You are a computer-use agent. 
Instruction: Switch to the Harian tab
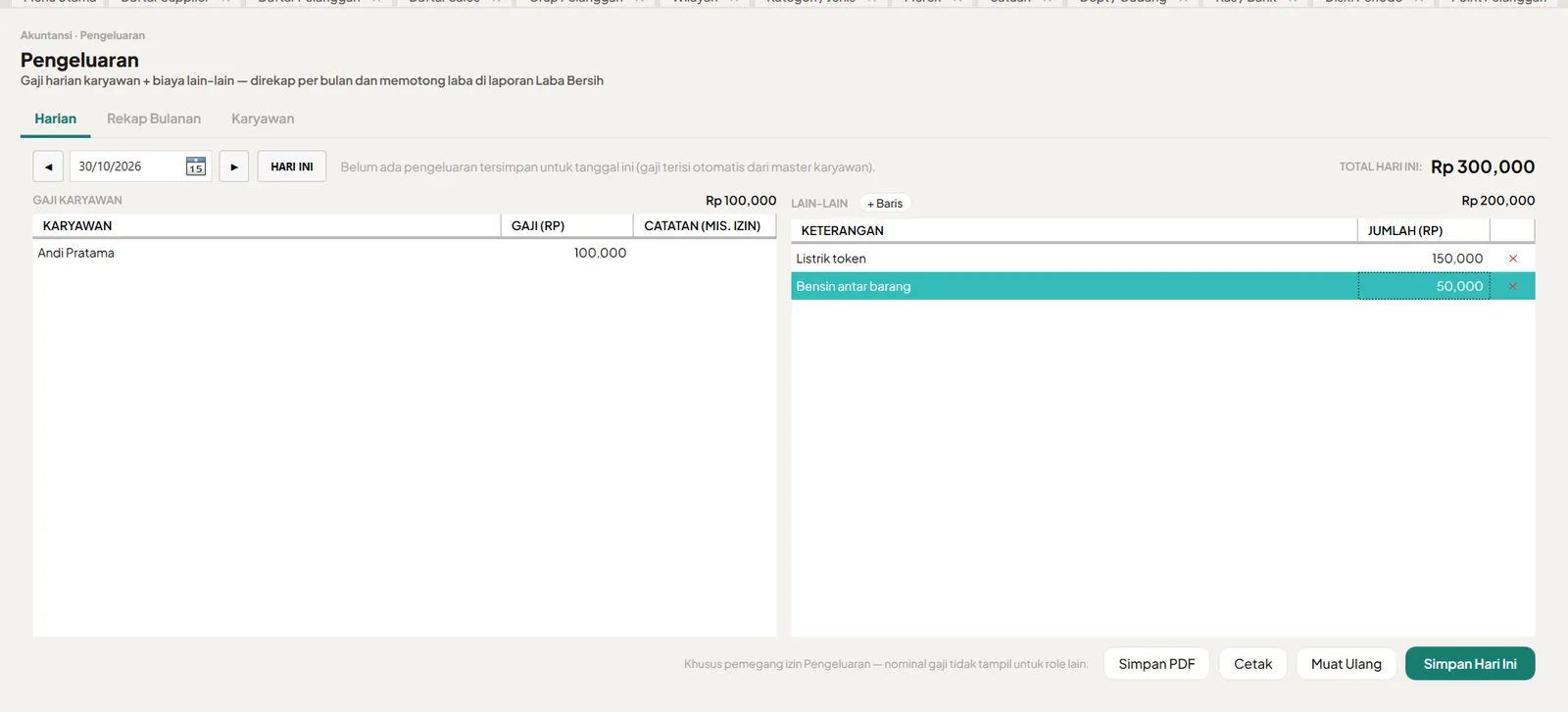[x=56, y=119]
